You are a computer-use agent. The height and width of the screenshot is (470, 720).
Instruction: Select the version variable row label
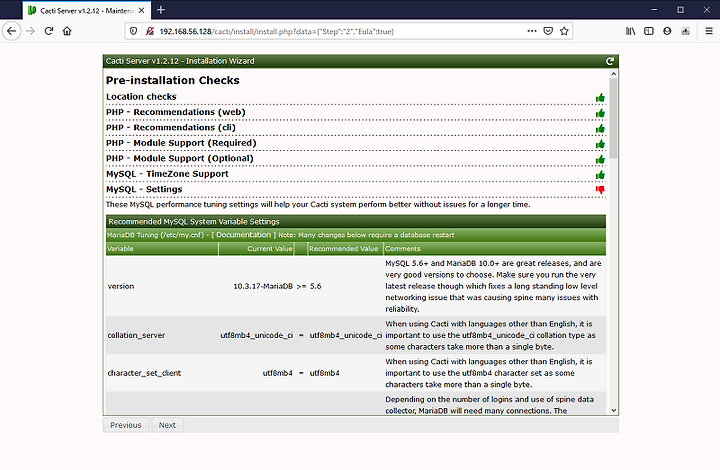click(x=121, y=286)
